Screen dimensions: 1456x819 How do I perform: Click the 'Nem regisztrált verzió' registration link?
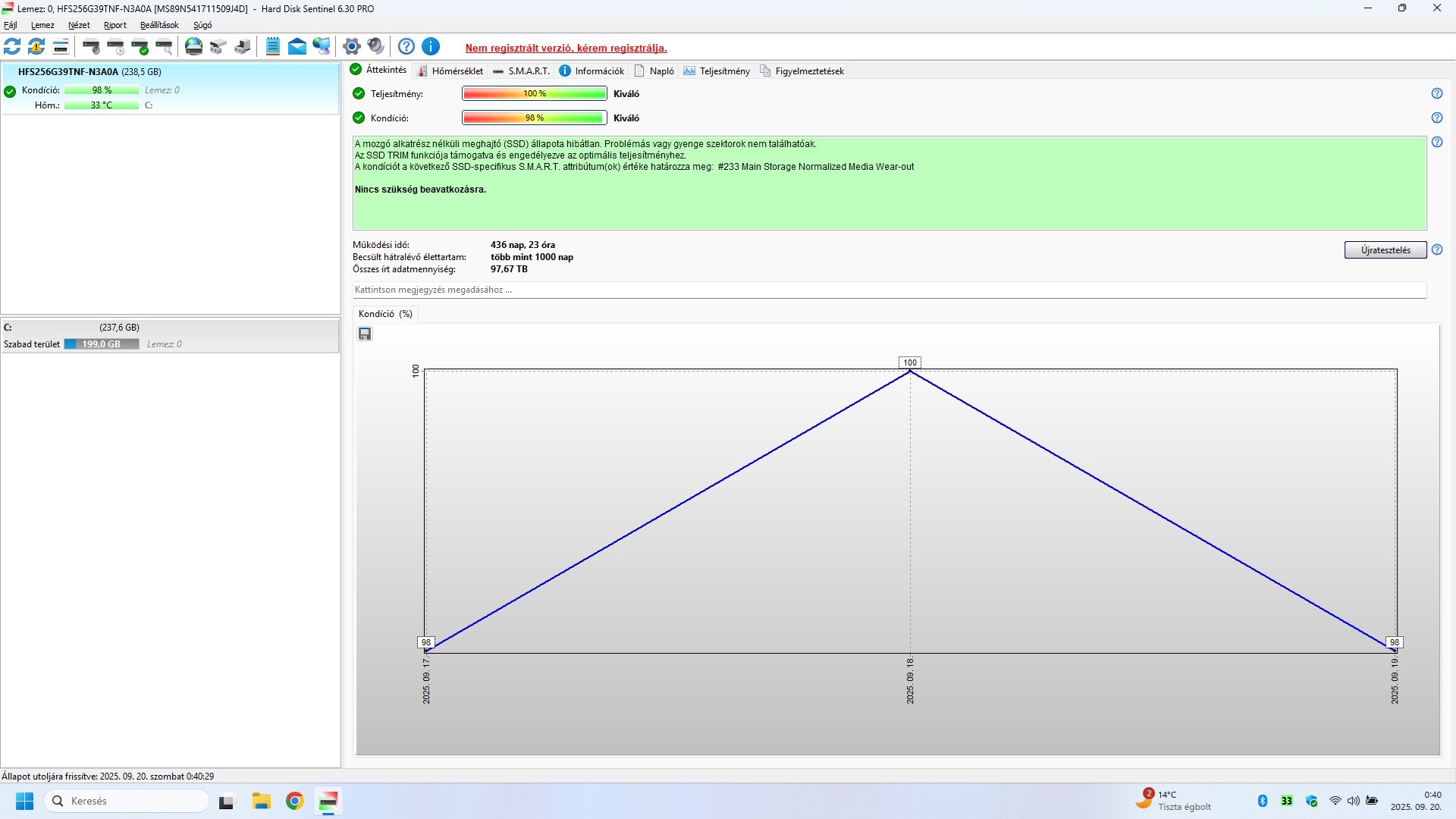point(566,49)
